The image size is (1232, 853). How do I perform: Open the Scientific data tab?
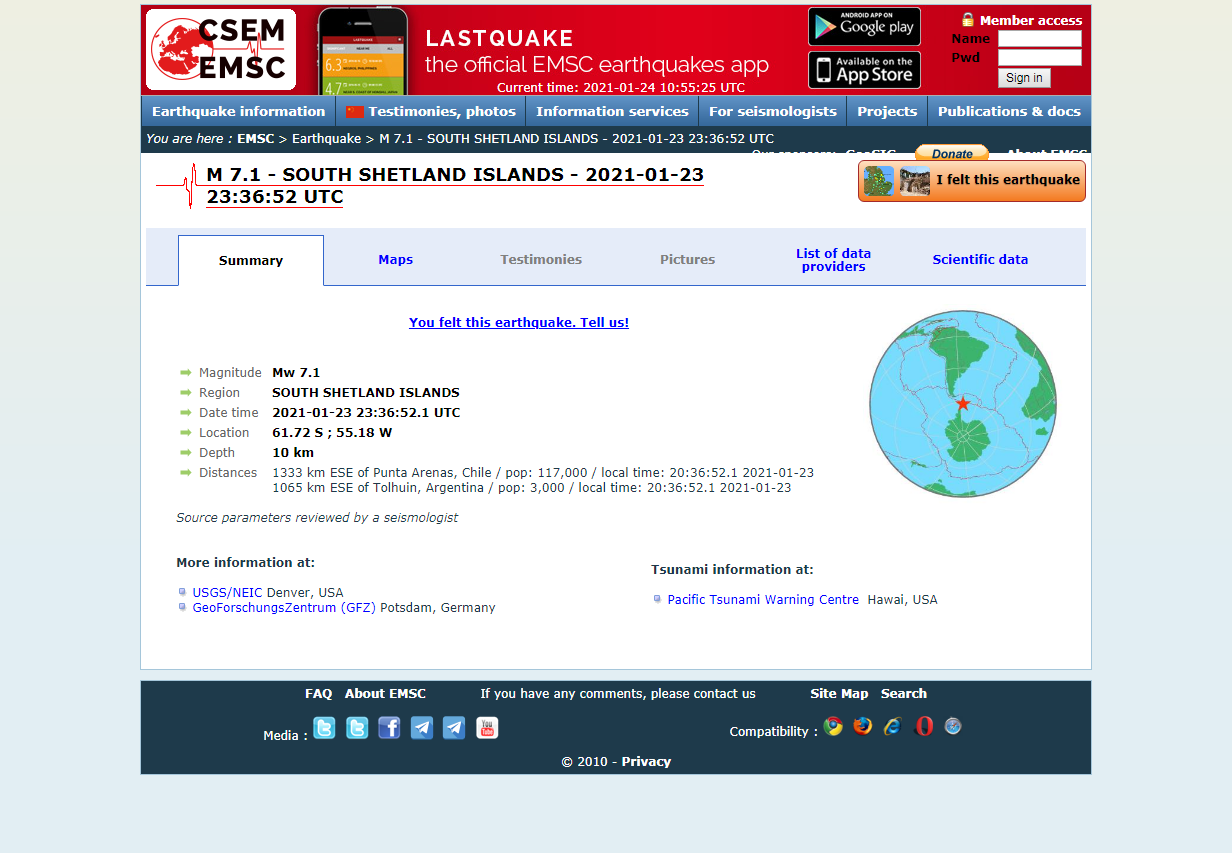[980, 260]
